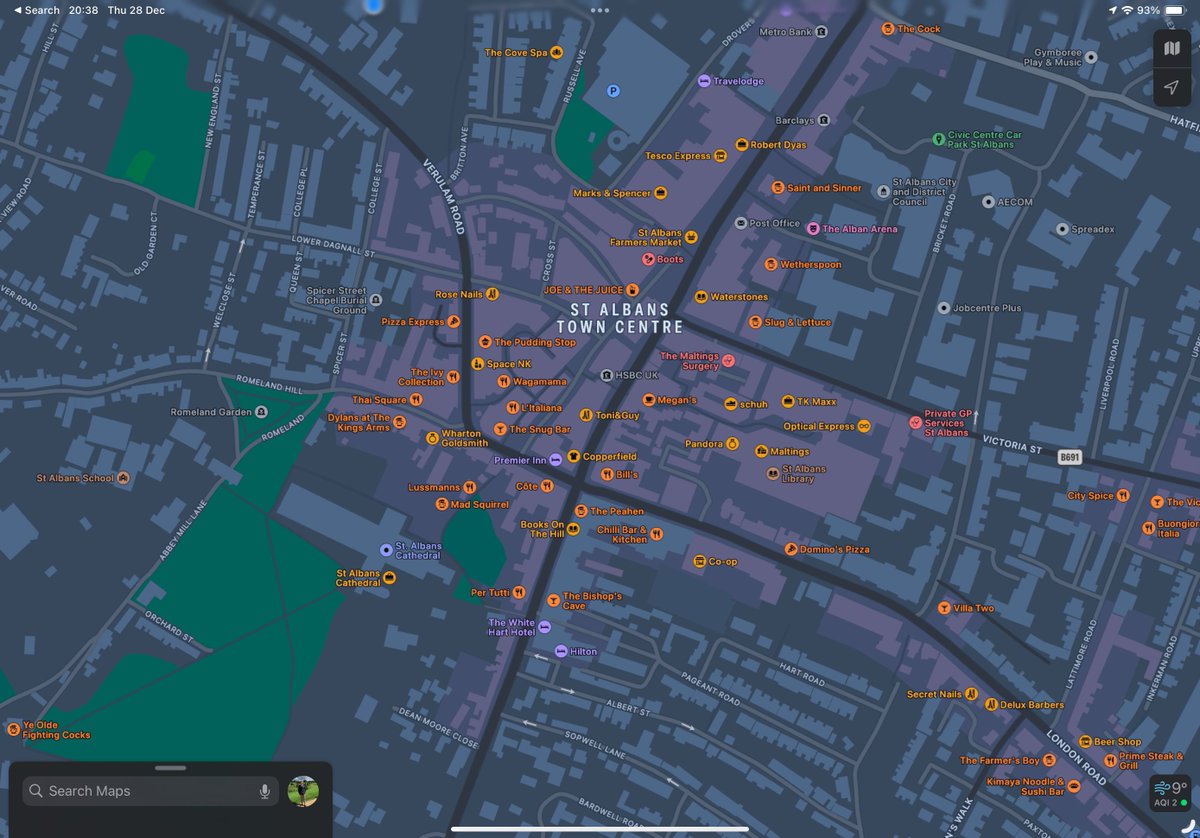This screenshot has height=838, width=1200.
Task: Select Slug & Lettuce marker
Action: pos(755,322)
